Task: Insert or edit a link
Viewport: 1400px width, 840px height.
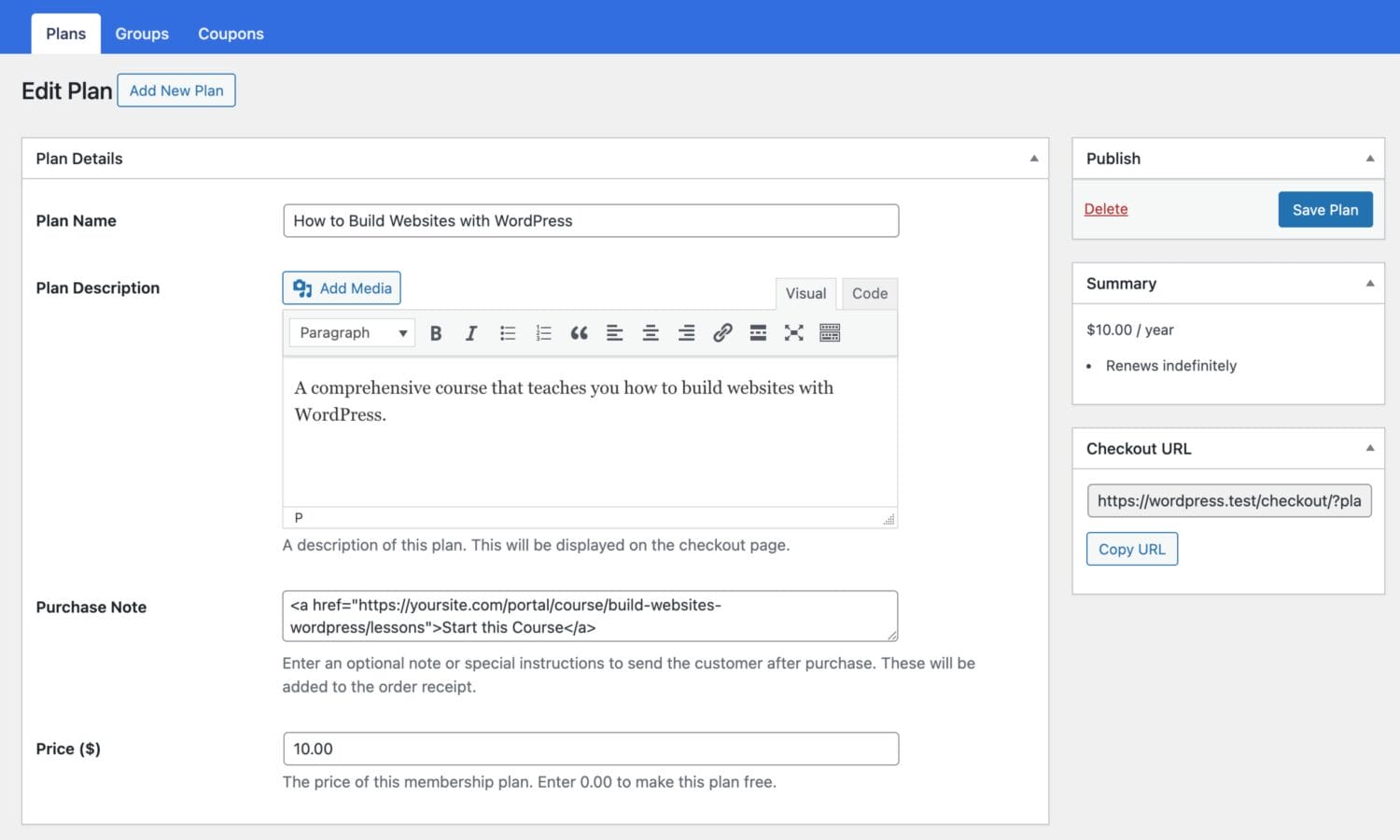Action: pos(722,333)
